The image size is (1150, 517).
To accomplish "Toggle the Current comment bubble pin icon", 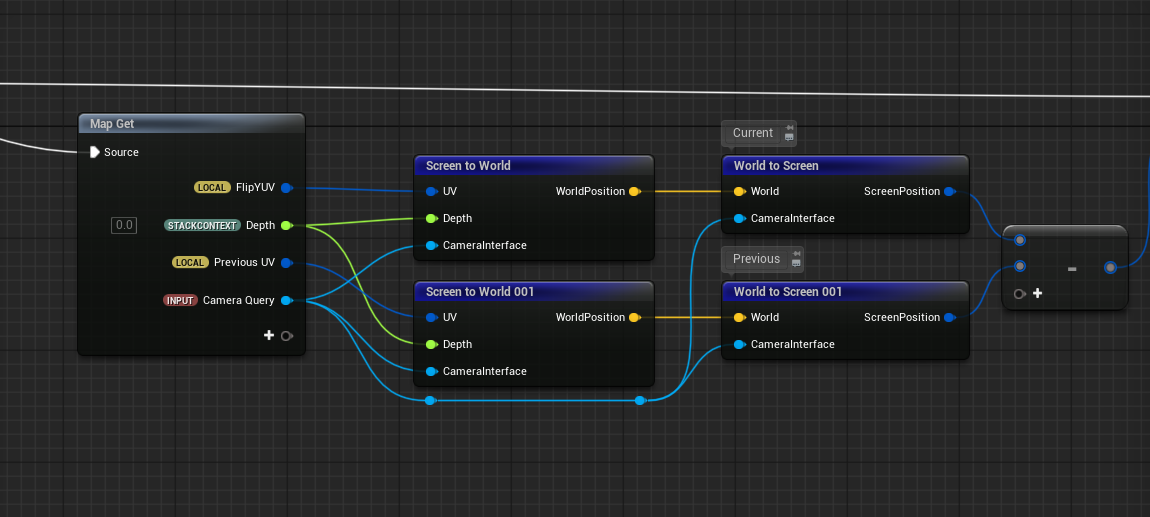I will point(789,128).
